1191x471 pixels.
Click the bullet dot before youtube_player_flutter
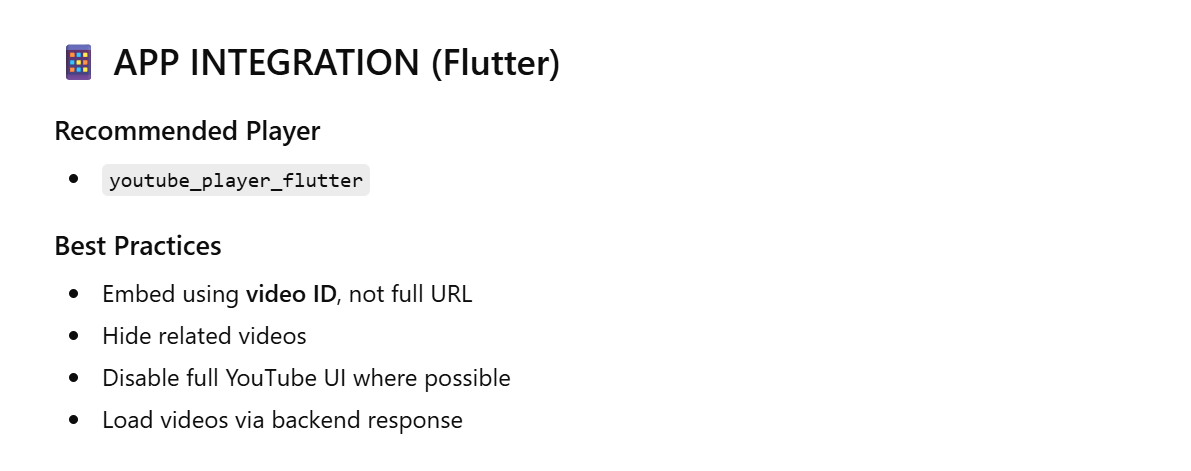pos(74,180)
